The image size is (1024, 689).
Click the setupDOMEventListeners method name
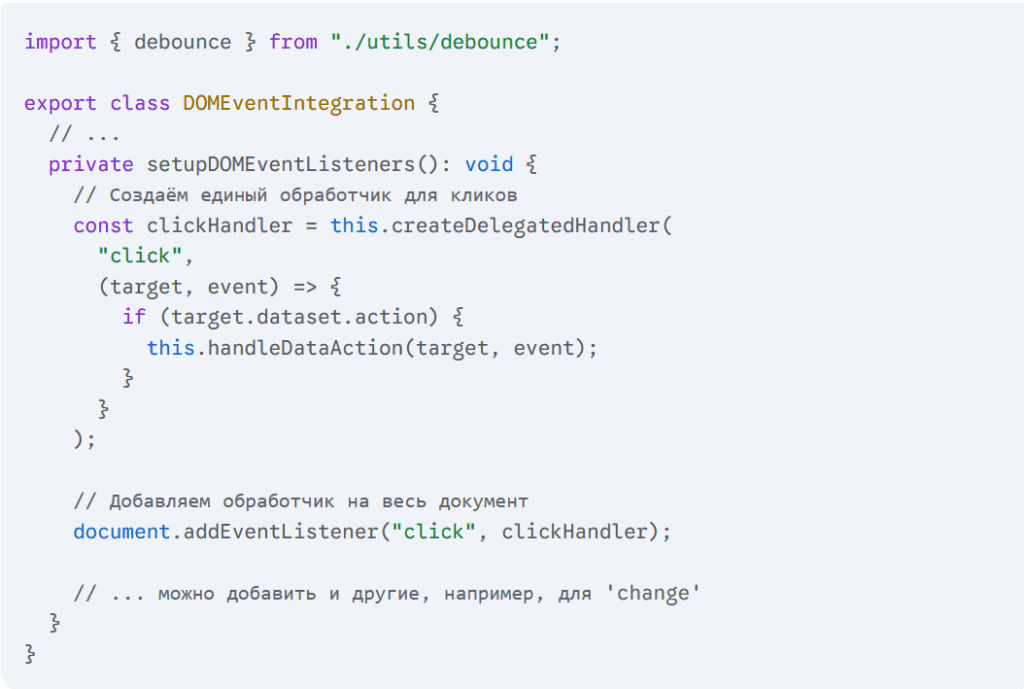[280, 165]
